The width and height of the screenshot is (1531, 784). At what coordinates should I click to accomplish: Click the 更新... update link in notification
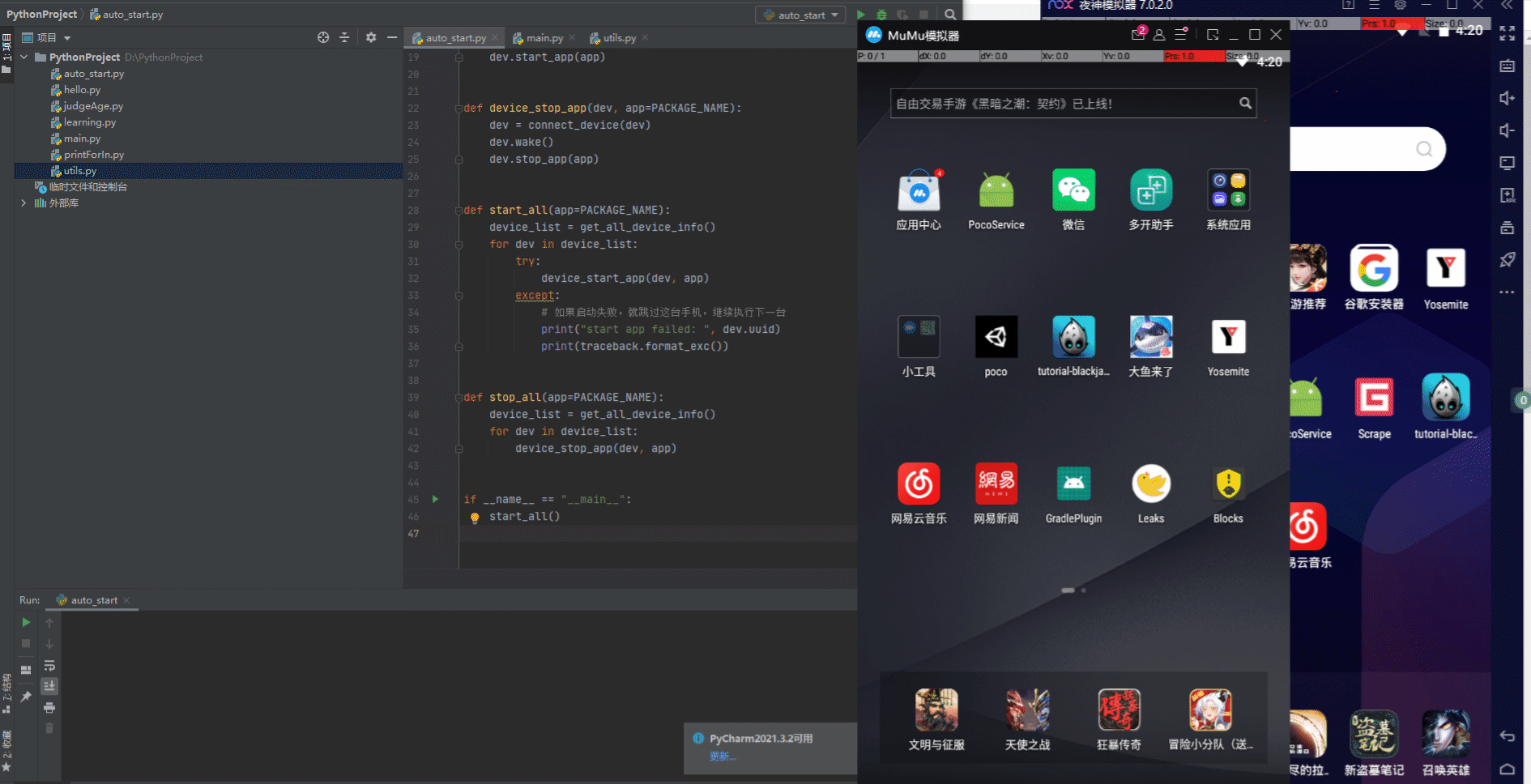723,756
